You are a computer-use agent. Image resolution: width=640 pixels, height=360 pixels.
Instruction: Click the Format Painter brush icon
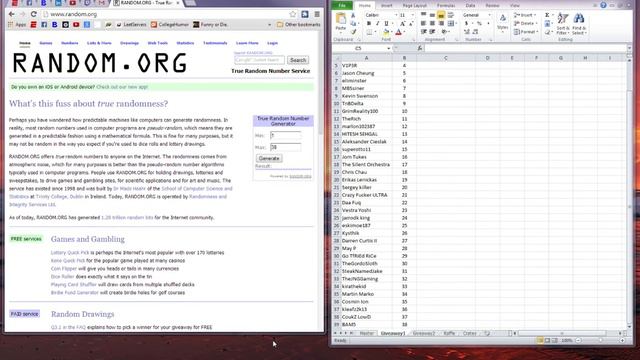pos(353,32)
